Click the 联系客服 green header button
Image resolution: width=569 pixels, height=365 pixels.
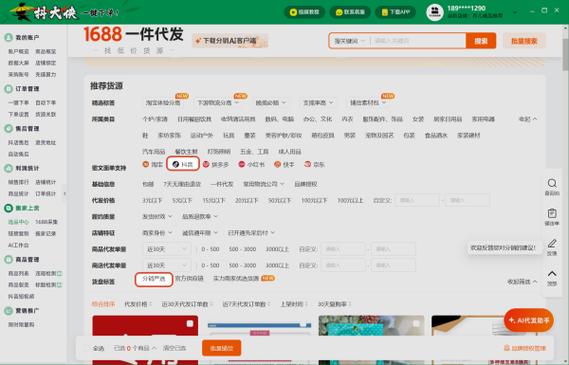(x=350, y=12)
